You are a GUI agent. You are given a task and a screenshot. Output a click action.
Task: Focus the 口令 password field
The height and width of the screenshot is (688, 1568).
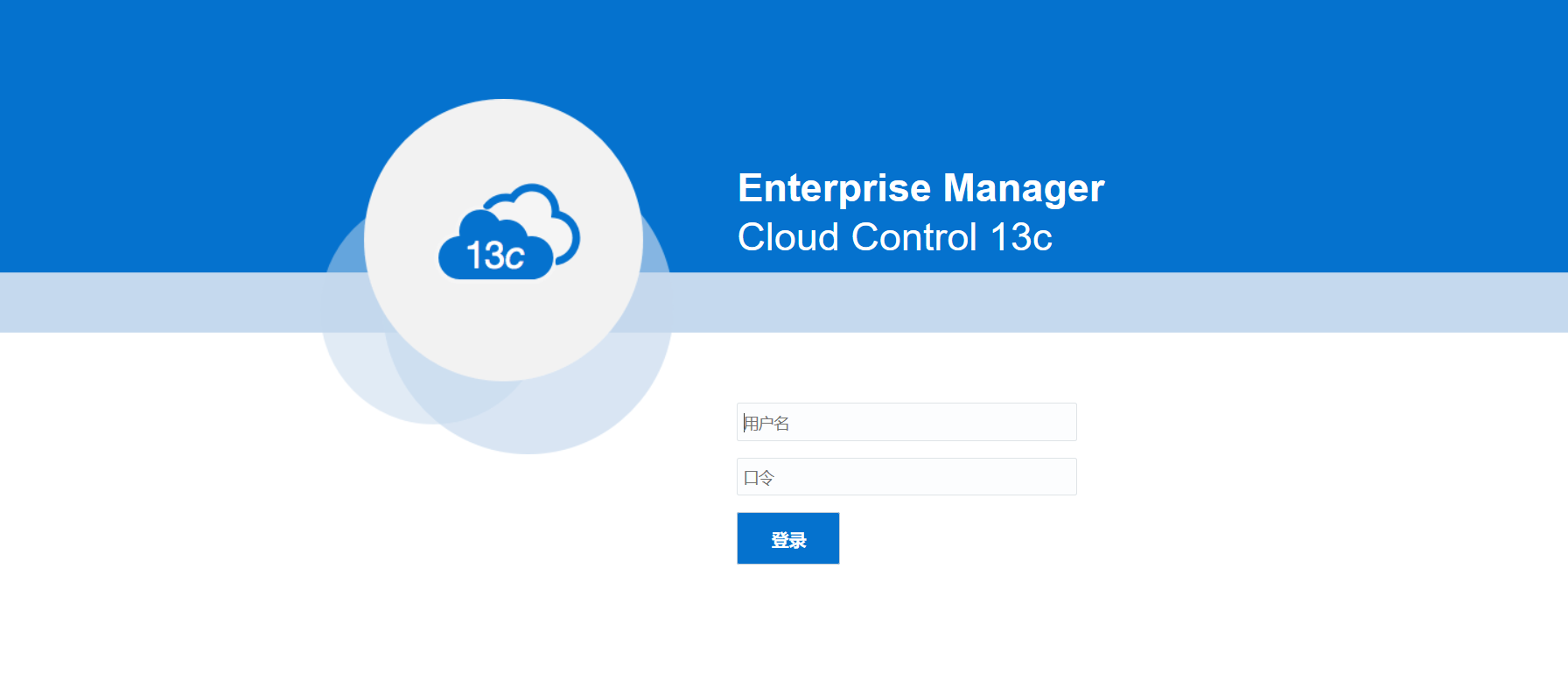pos(906,476)
